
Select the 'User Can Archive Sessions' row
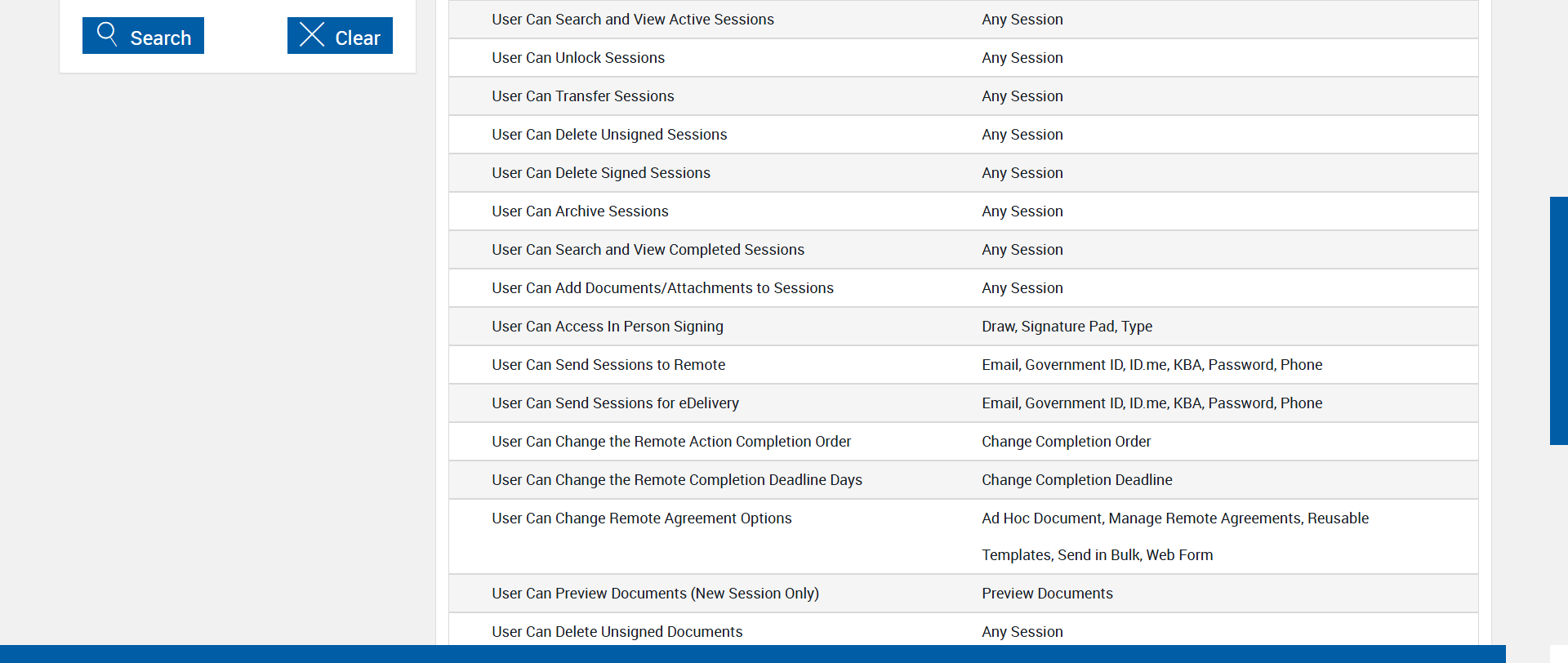(x=580, y=211)
